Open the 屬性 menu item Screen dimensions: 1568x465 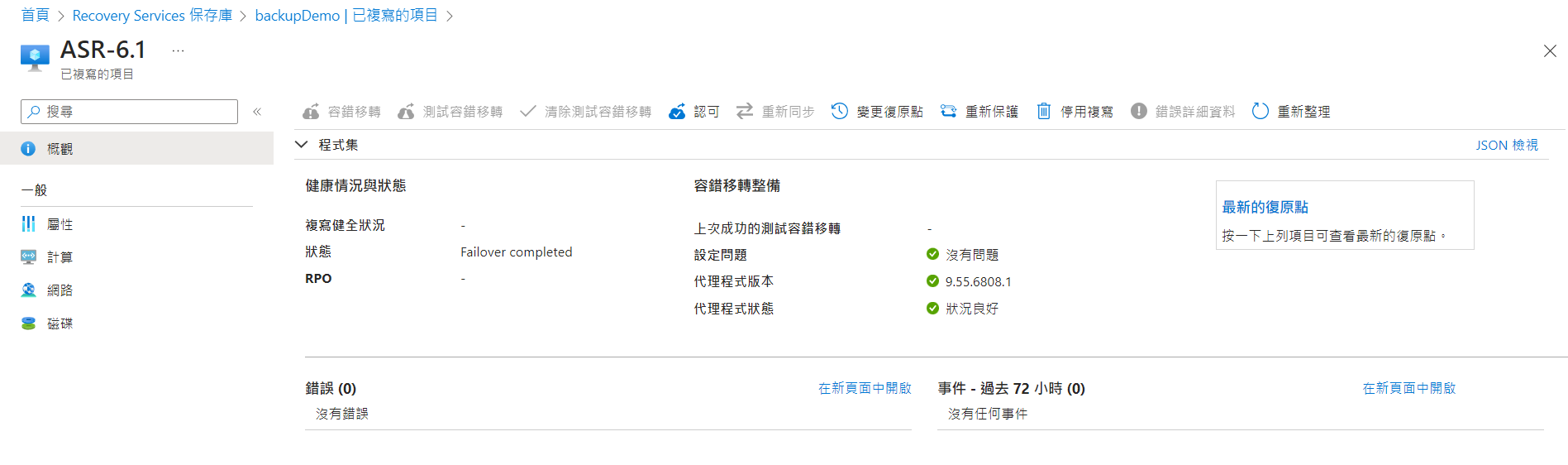pos(136,224)
